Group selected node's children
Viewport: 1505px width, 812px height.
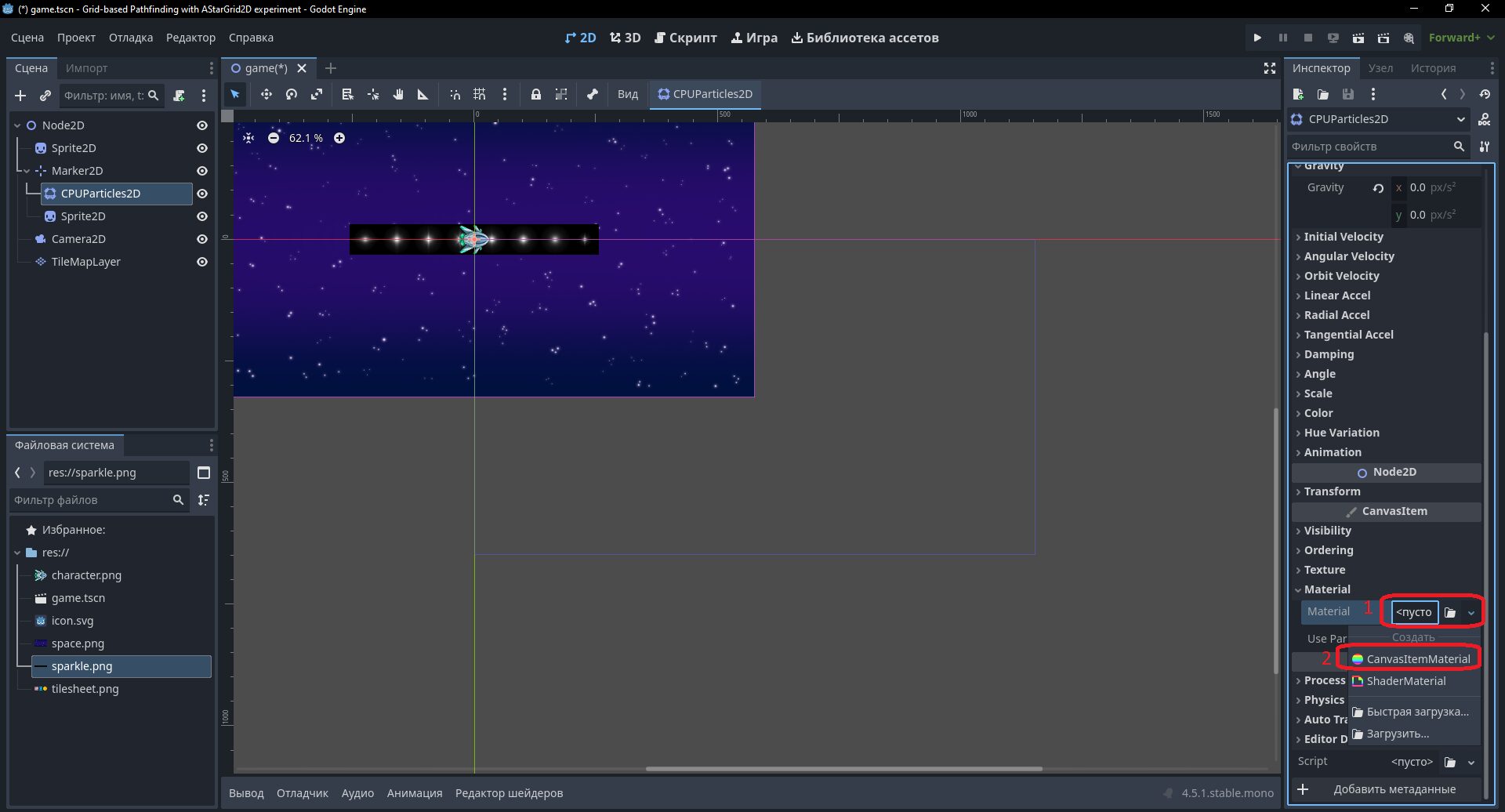pos(561,94)
